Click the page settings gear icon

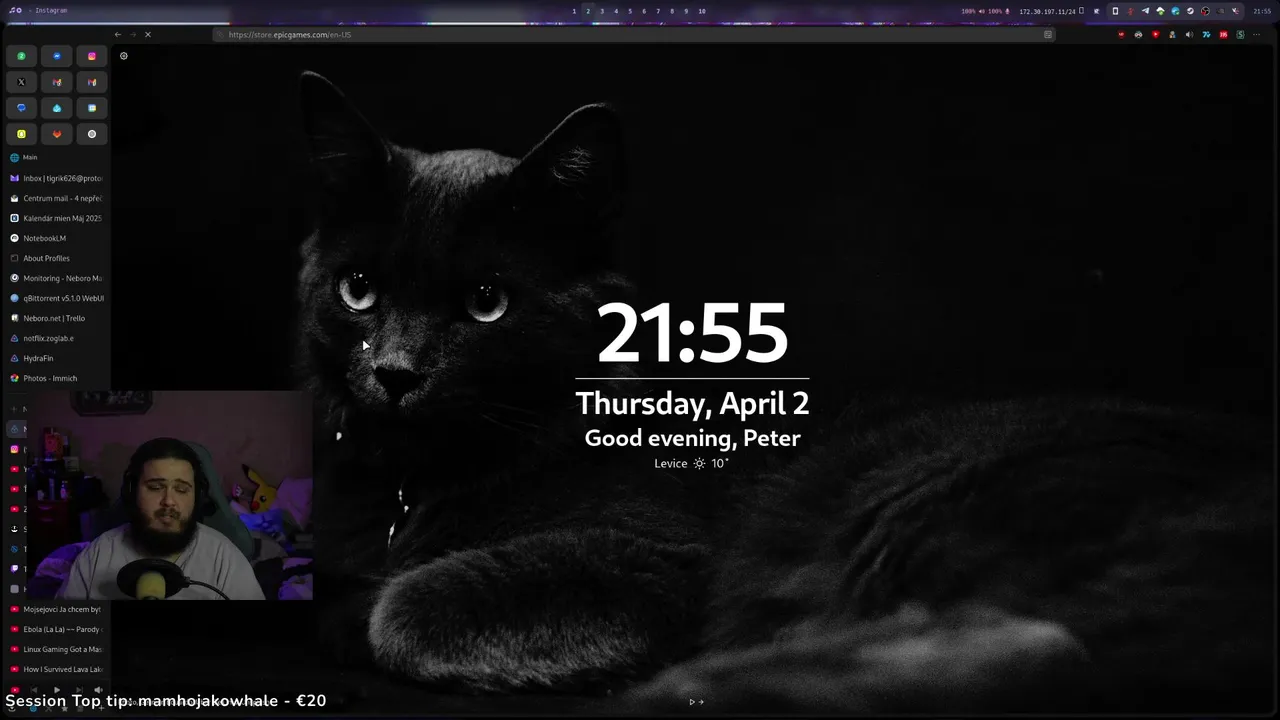click(x=124, y=56)
